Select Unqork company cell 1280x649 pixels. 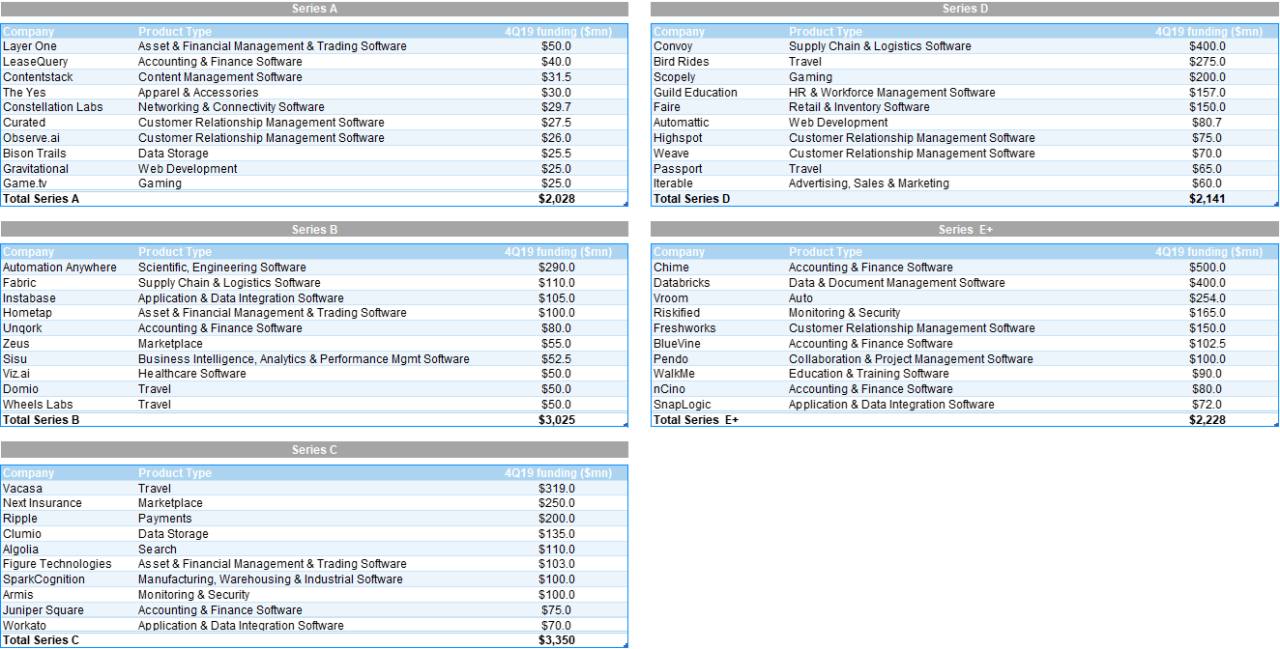click(x=23, y=328)
